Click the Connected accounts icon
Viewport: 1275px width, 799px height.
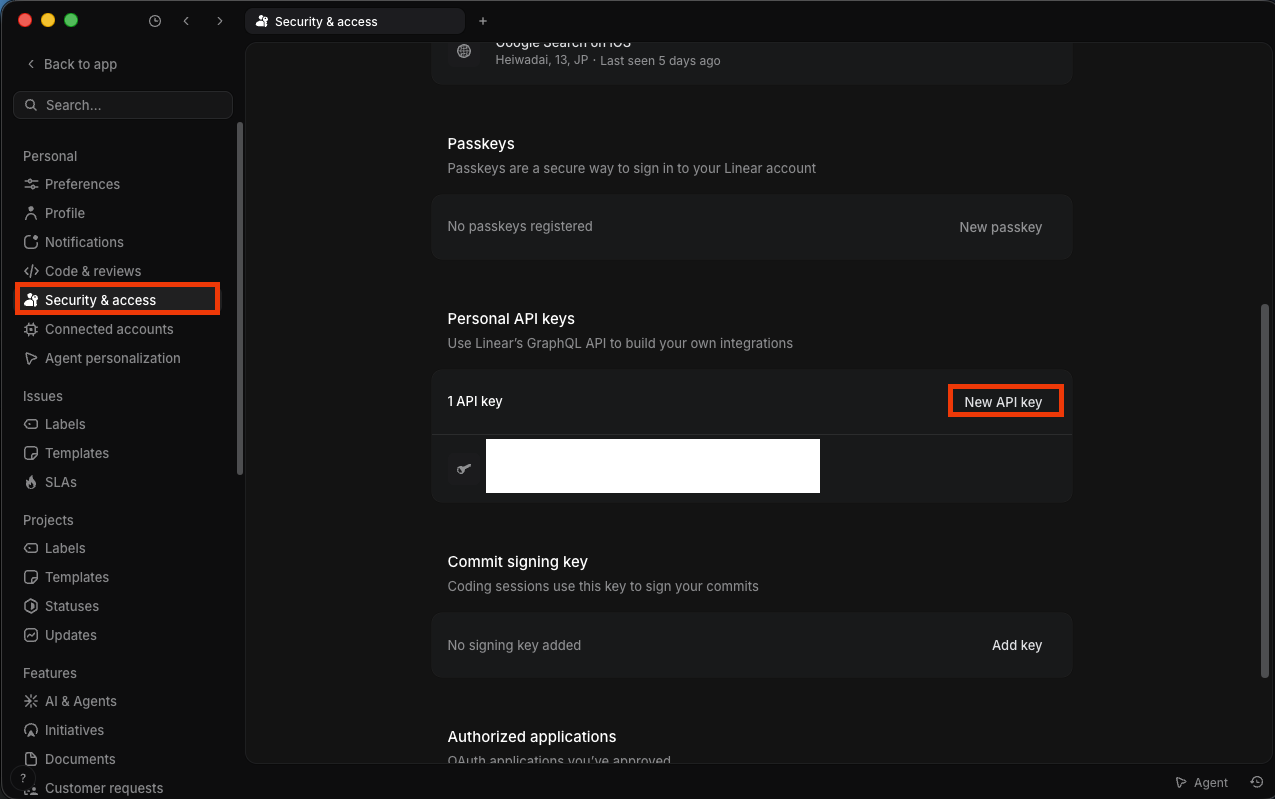[x=31, y=329]
